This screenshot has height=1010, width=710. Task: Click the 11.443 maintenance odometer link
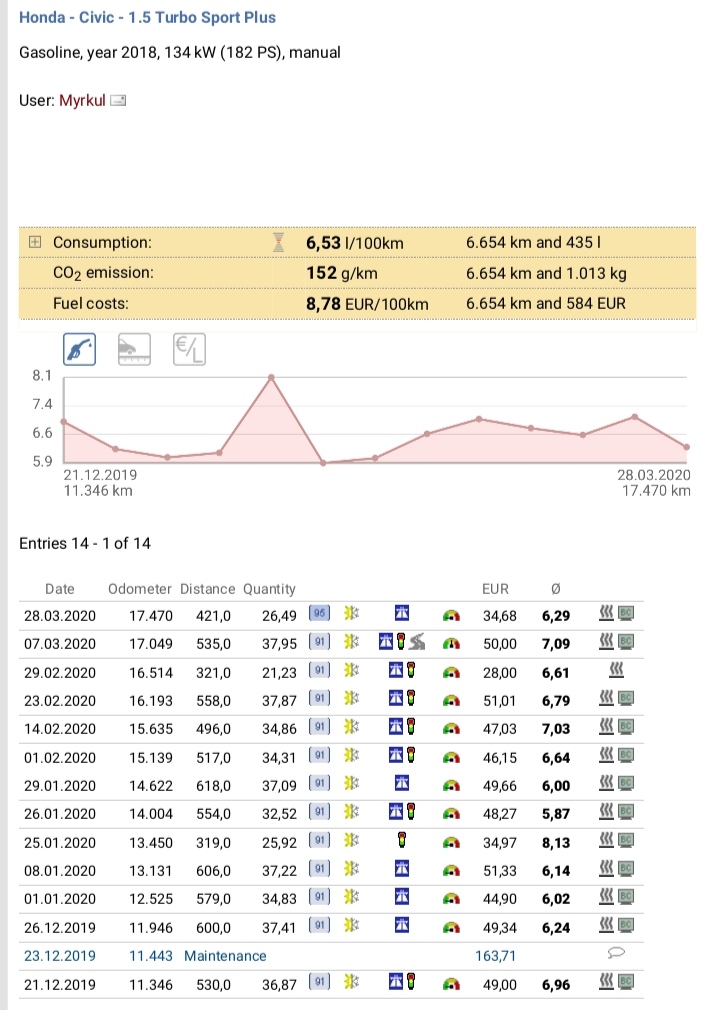coord(151,956)
